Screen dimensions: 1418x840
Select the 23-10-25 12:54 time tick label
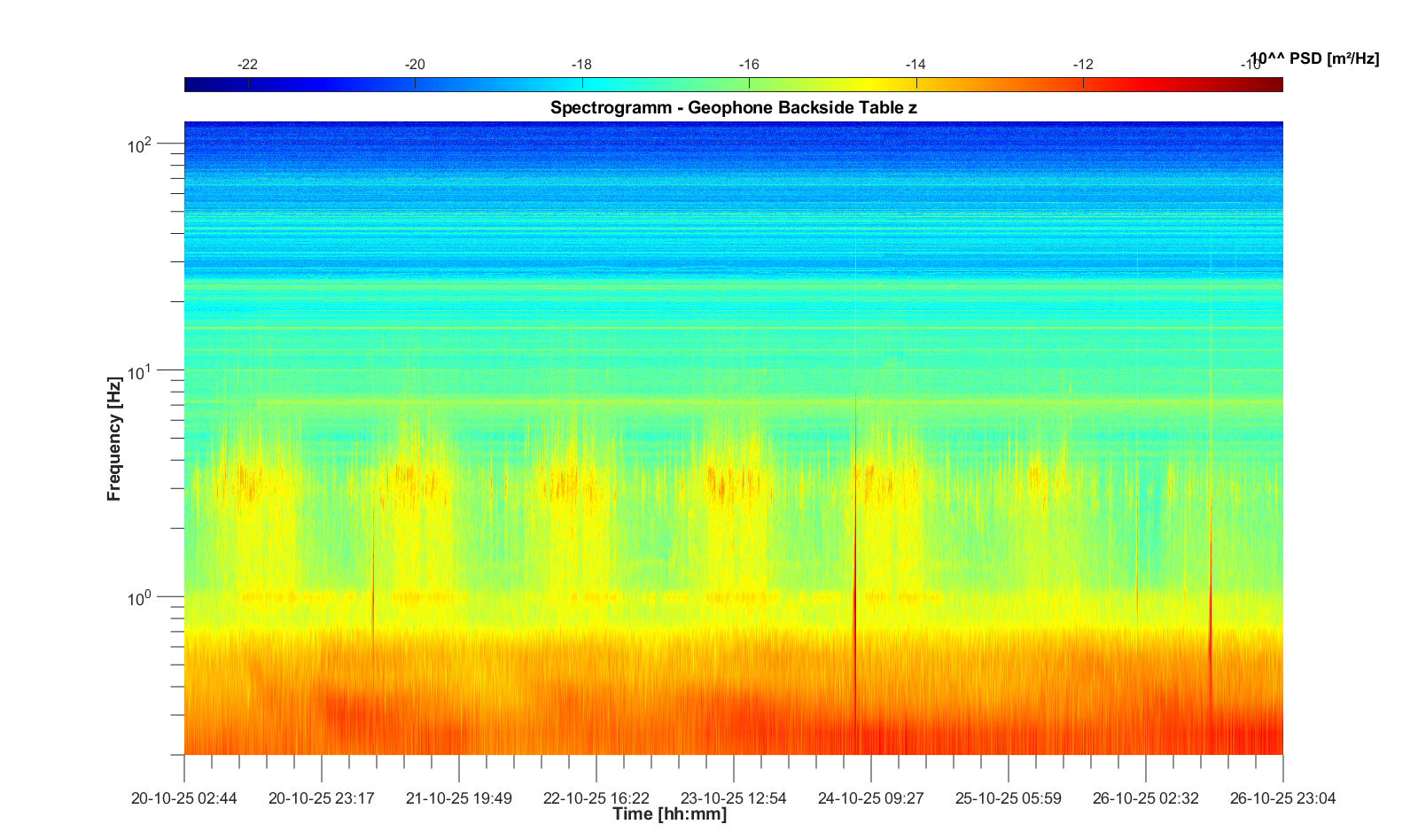click(x=734, y=798)
